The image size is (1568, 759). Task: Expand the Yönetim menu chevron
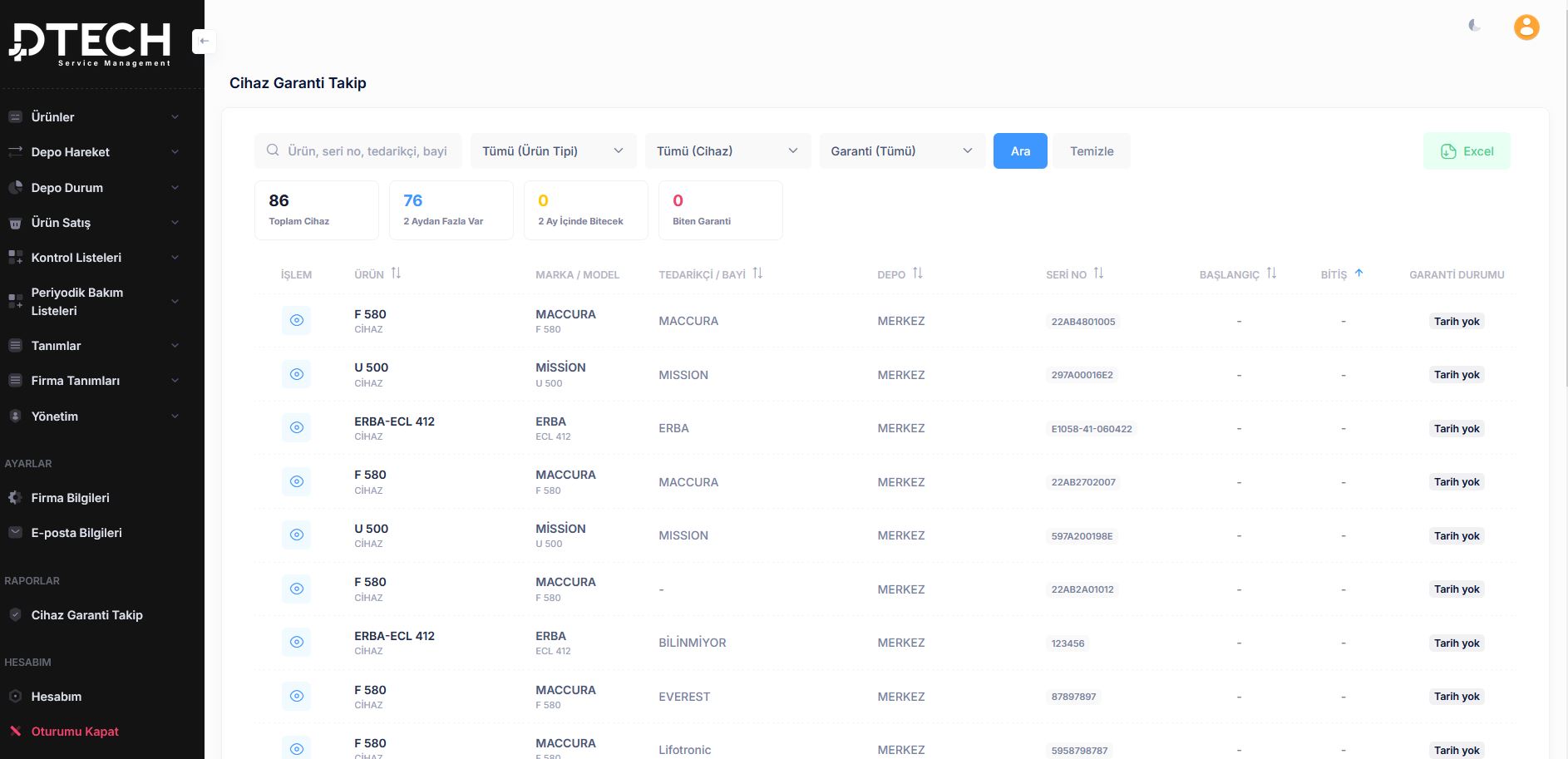point(175,416)
